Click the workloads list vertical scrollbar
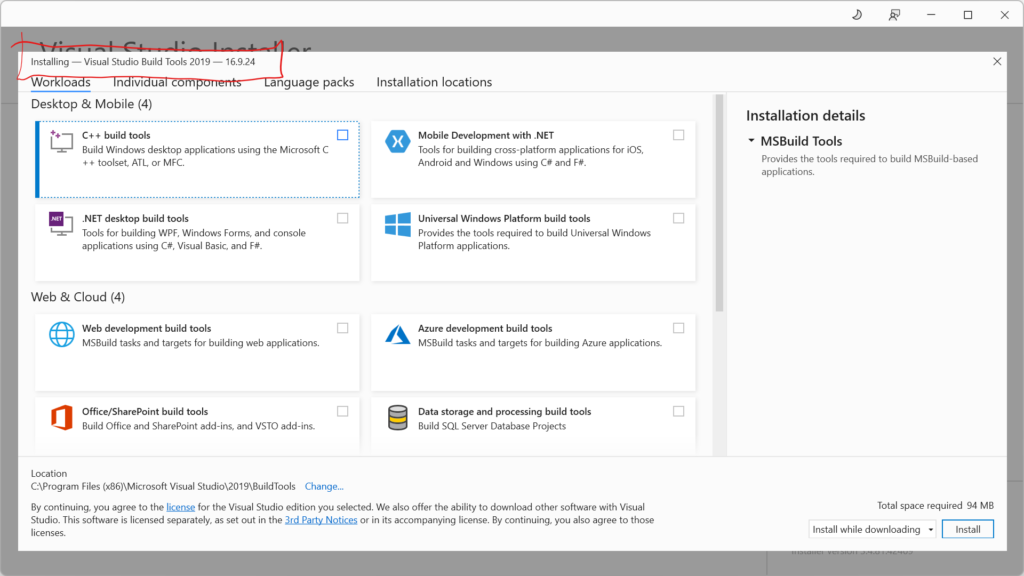Screen dimensions: 1024x576 click(x=719, y=203)
